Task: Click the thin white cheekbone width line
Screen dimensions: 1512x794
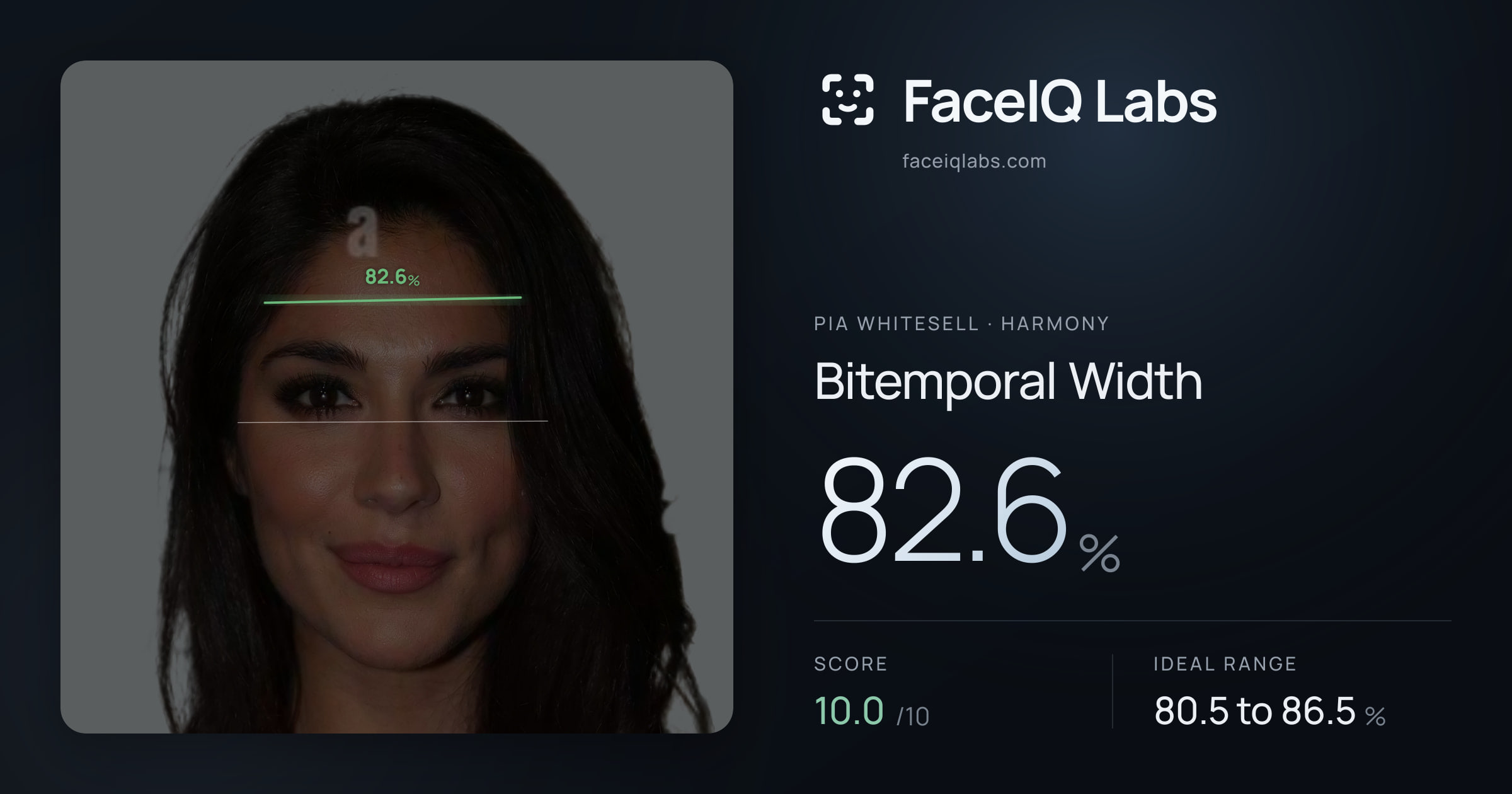Action: tap(392, 422)
